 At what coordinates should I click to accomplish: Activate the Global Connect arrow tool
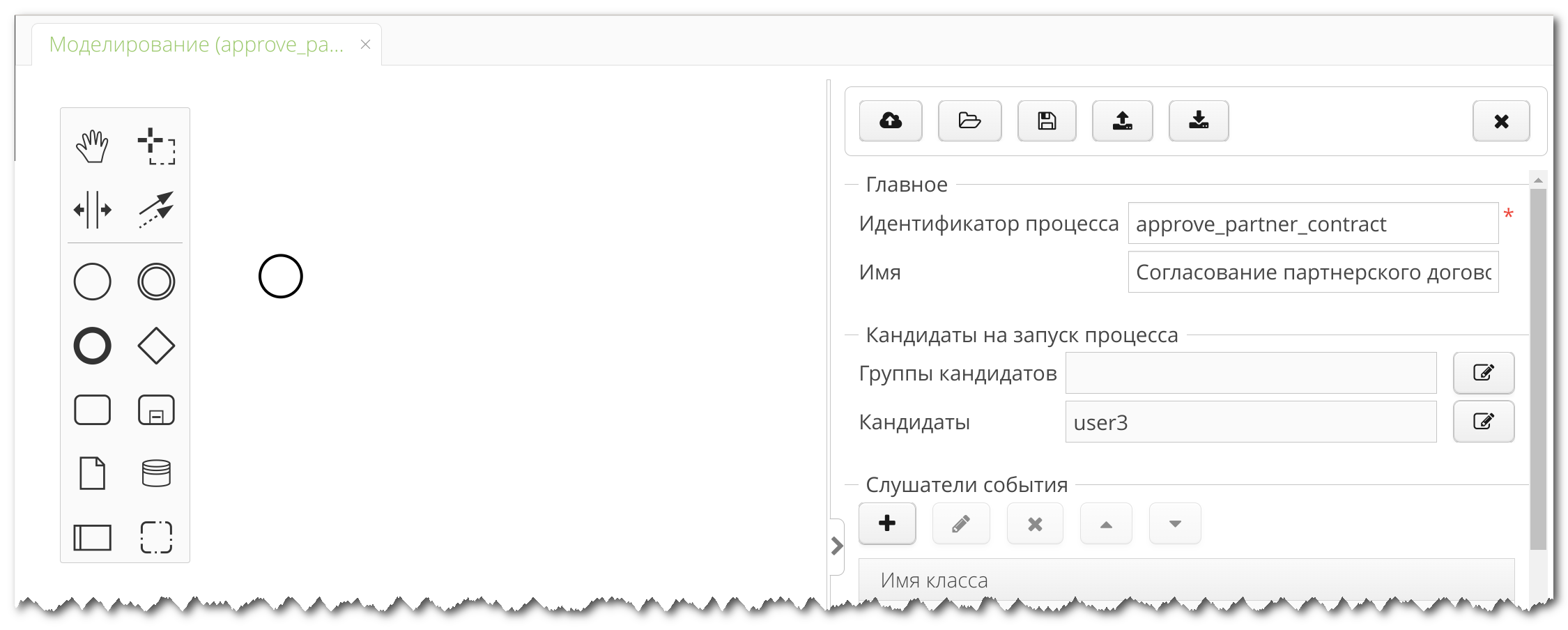[x=156, y=210]
